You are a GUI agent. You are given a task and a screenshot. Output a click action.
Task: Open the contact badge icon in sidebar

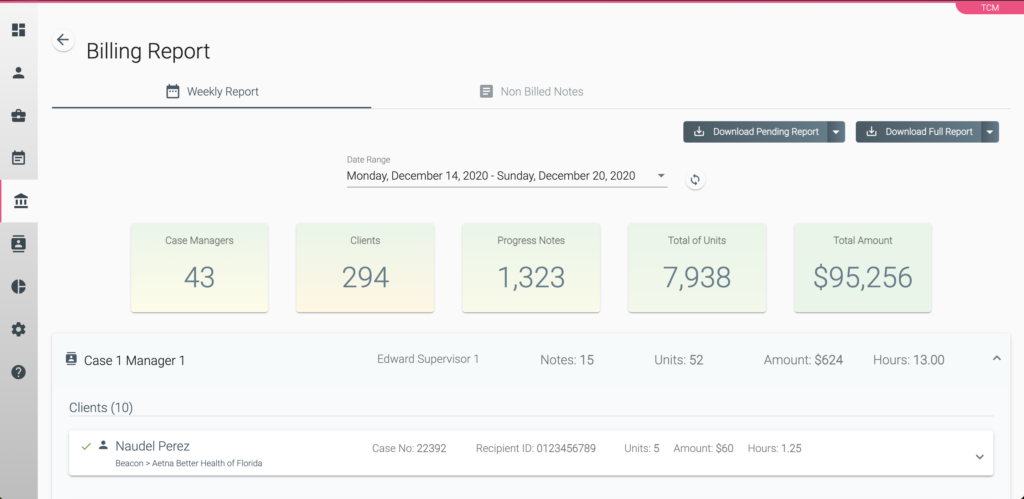click(19, 244)
